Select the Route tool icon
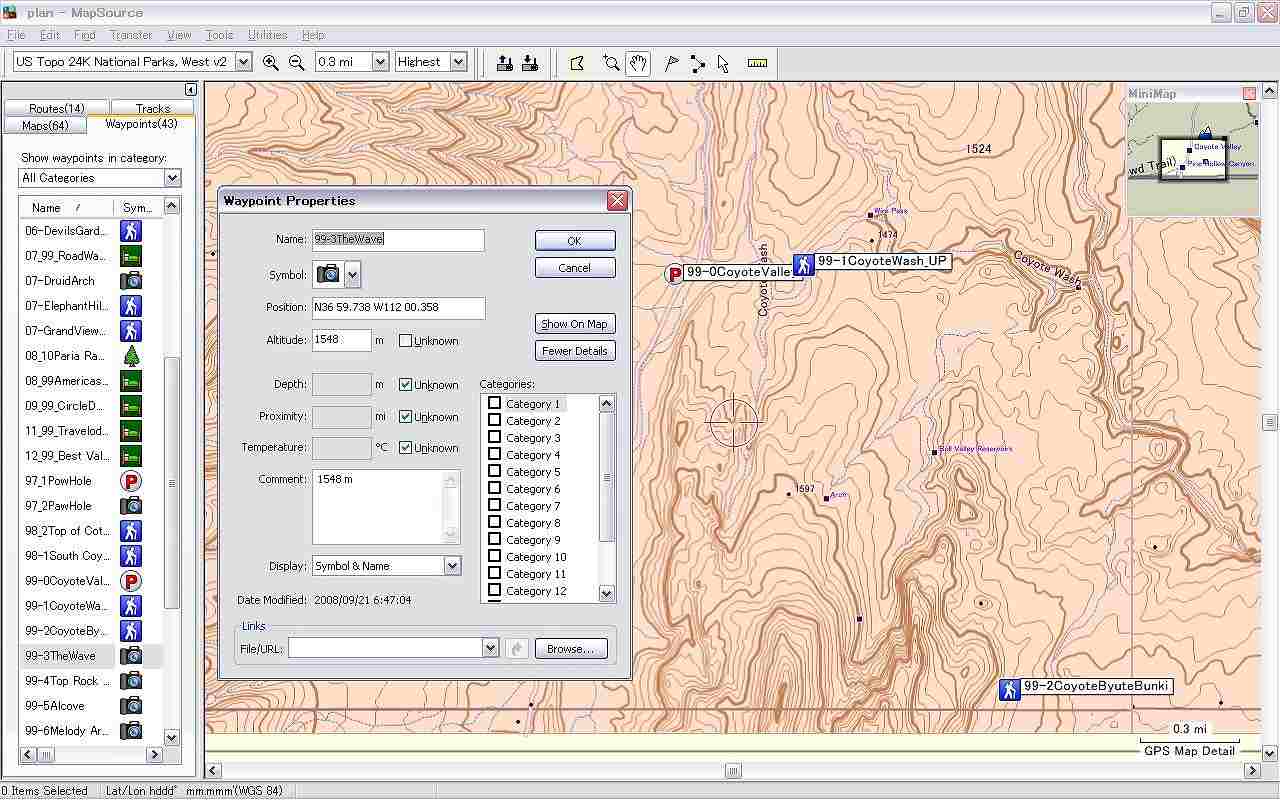The height and width of the screenshot is (800, 1280). click(697, 63)
